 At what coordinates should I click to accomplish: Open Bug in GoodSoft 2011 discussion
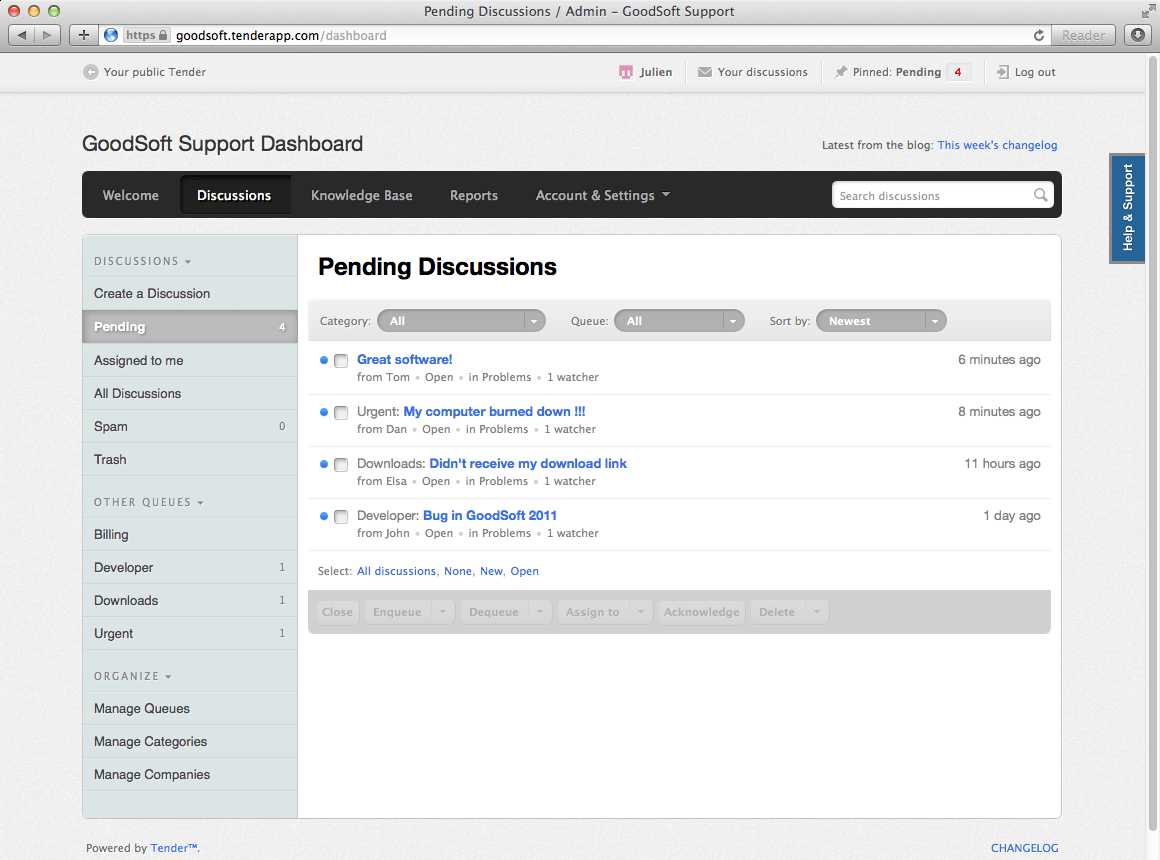coord(490,515)
